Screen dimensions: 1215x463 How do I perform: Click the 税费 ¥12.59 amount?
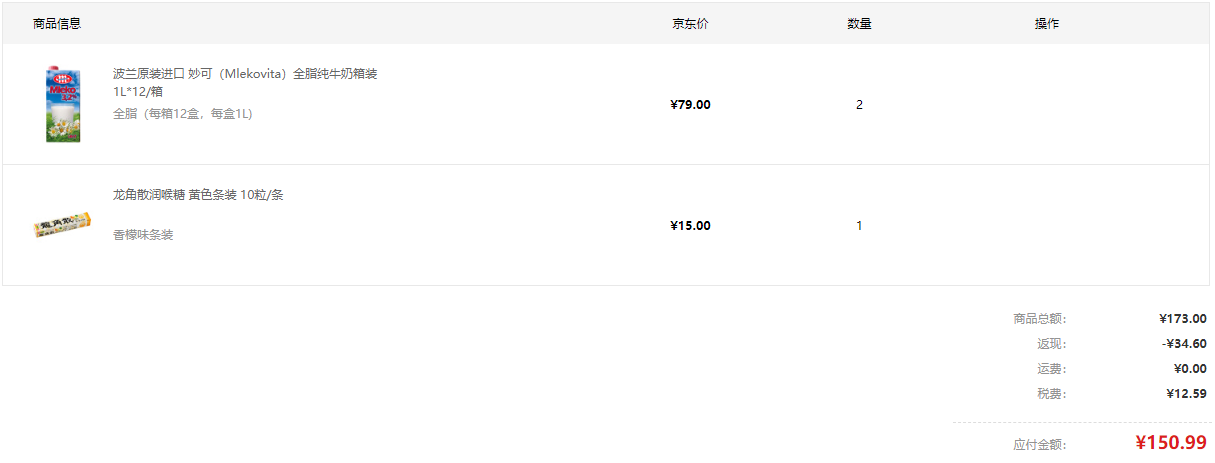pos(1186,394)
